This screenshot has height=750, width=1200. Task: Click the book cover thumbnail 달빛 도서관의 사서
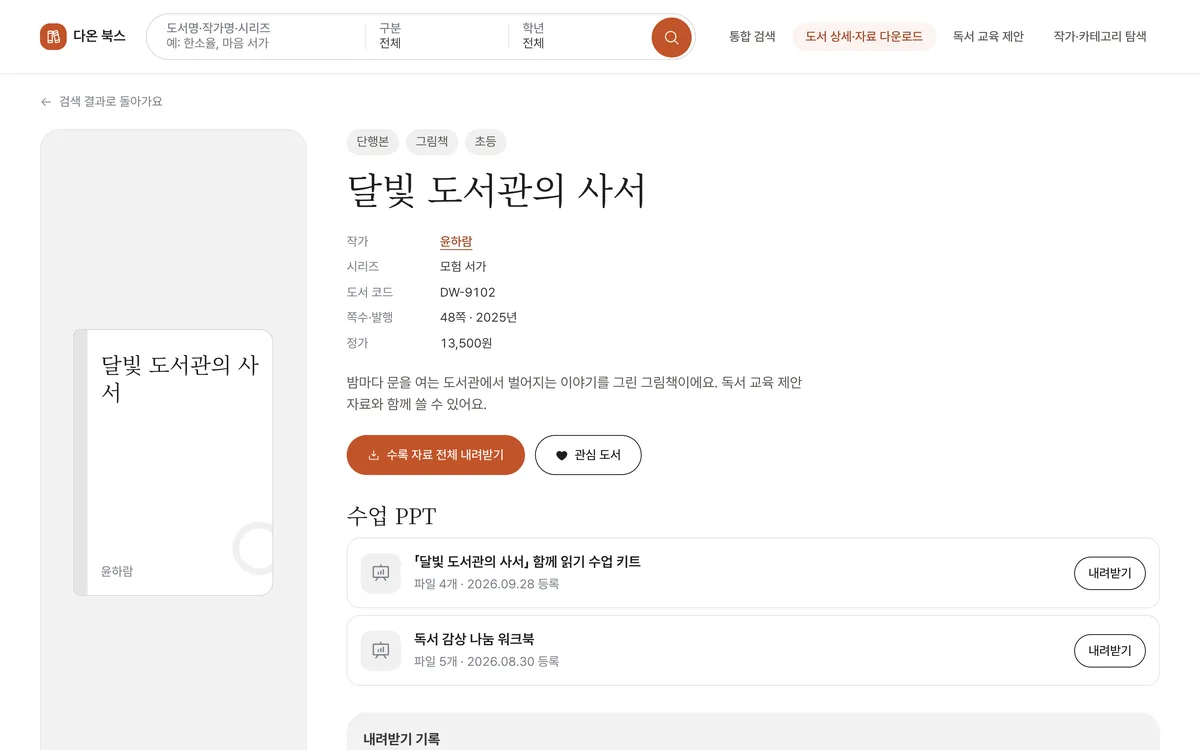point(173,462)
